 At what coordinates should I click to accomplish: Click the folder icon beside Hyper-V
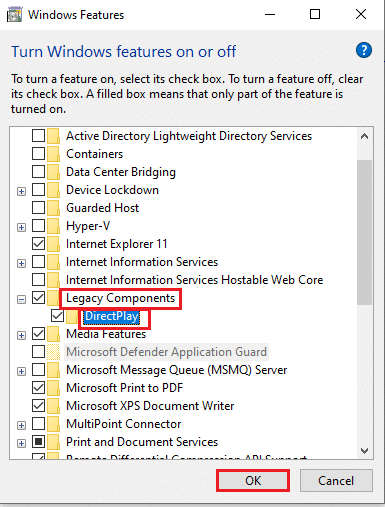pos(53,226)
